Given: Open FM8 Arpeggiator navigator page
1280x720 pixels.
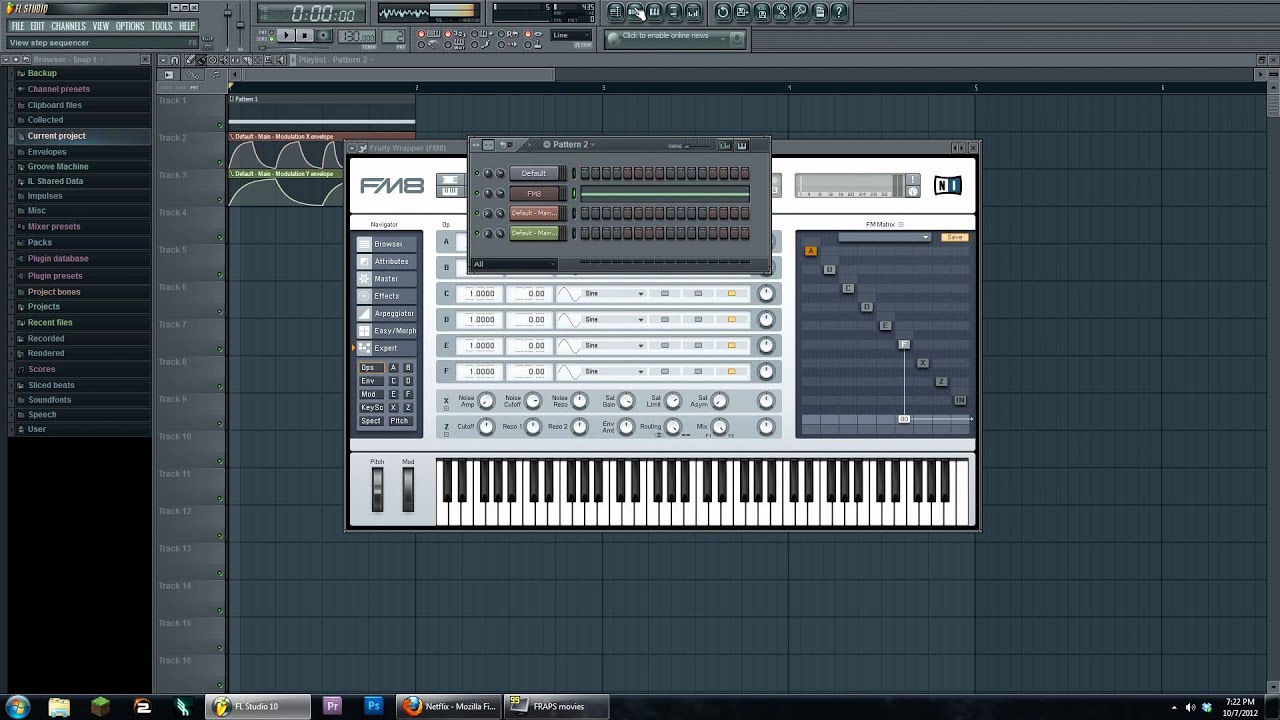Looking at the screenshot, I should [x=389, y=313].
